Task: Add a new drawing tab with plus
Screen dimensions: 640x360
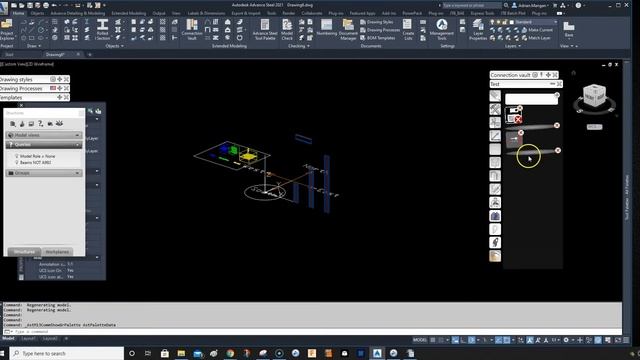Action: pos(89,54)
